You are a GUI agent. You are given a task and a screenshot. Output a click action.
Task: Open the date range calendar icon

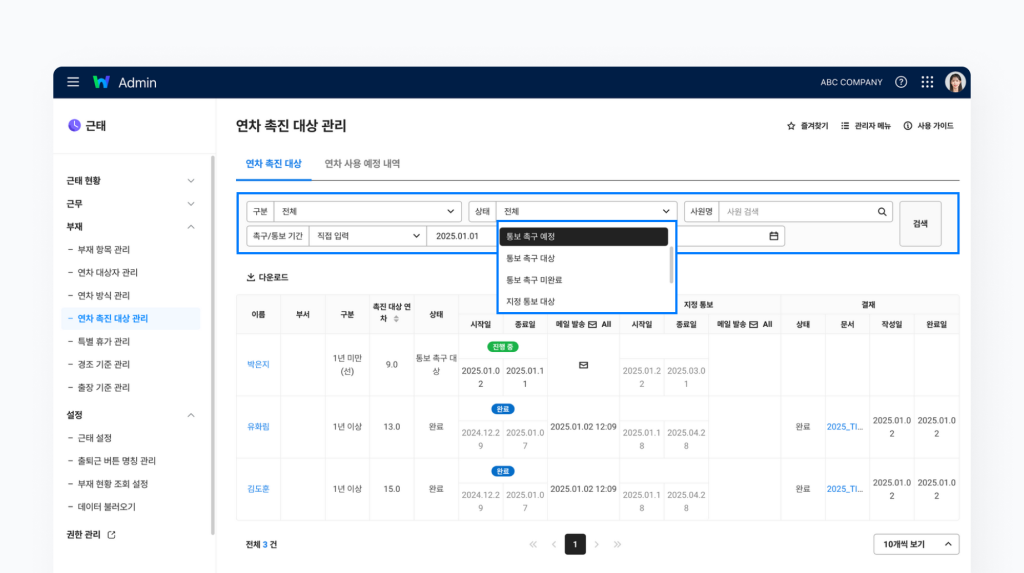pyautogui.click(x=774, y=236)
